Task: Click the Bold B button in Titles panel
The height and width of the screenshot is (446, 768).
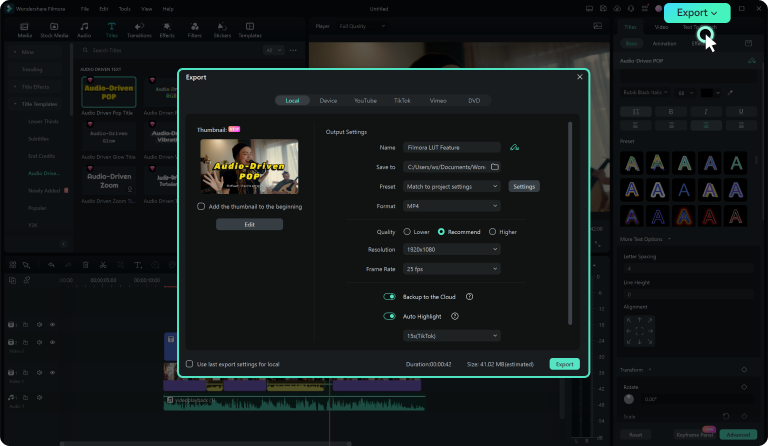Action: coord(671,112)
